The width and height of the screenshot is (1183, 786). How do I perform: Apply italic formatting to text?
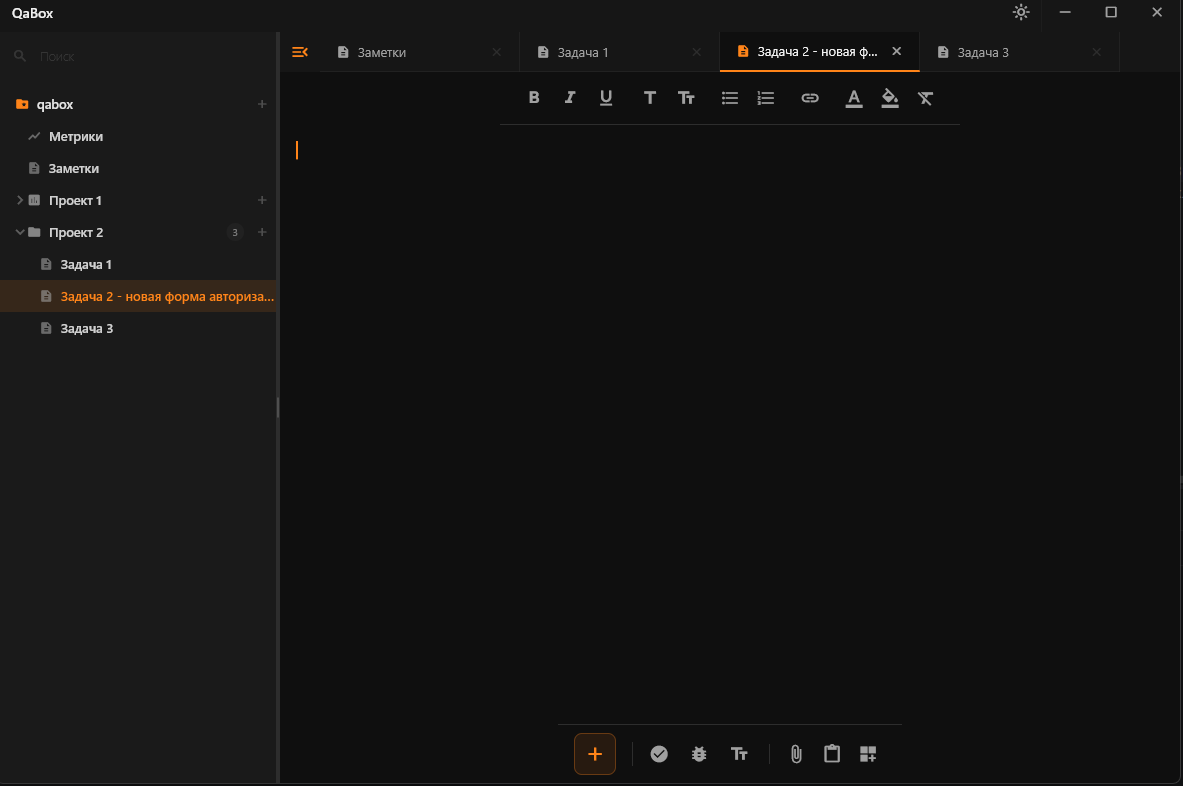[570, 97]
